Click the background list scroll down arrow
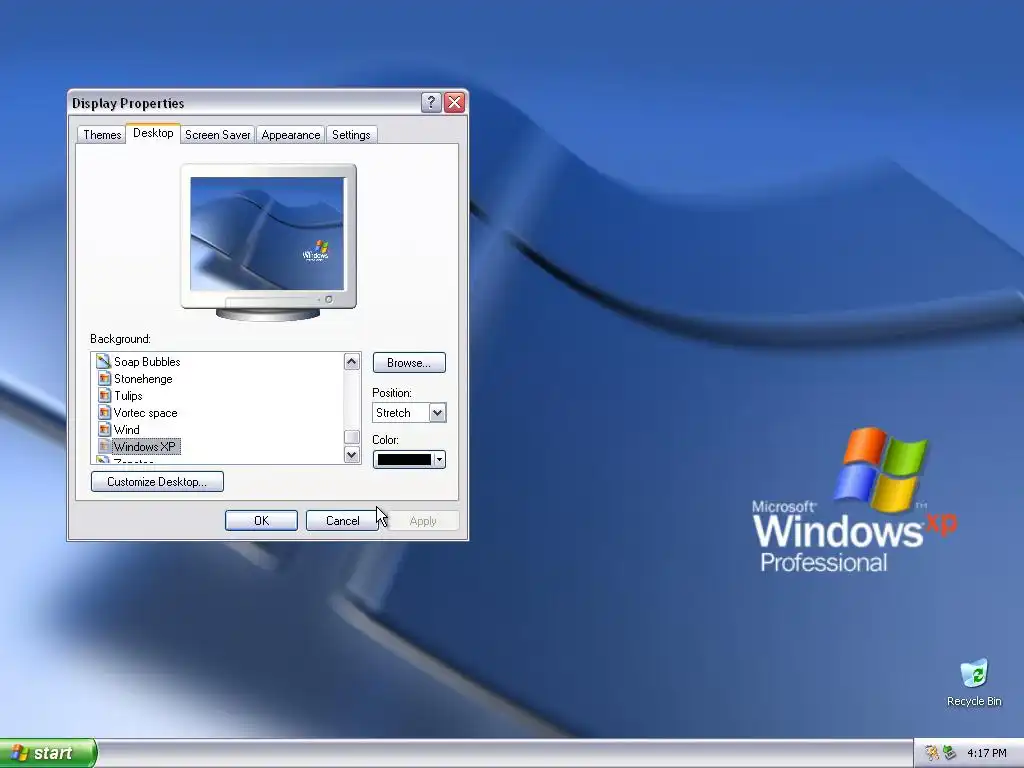Viewport: 1024px width, 768px height. 352,455
